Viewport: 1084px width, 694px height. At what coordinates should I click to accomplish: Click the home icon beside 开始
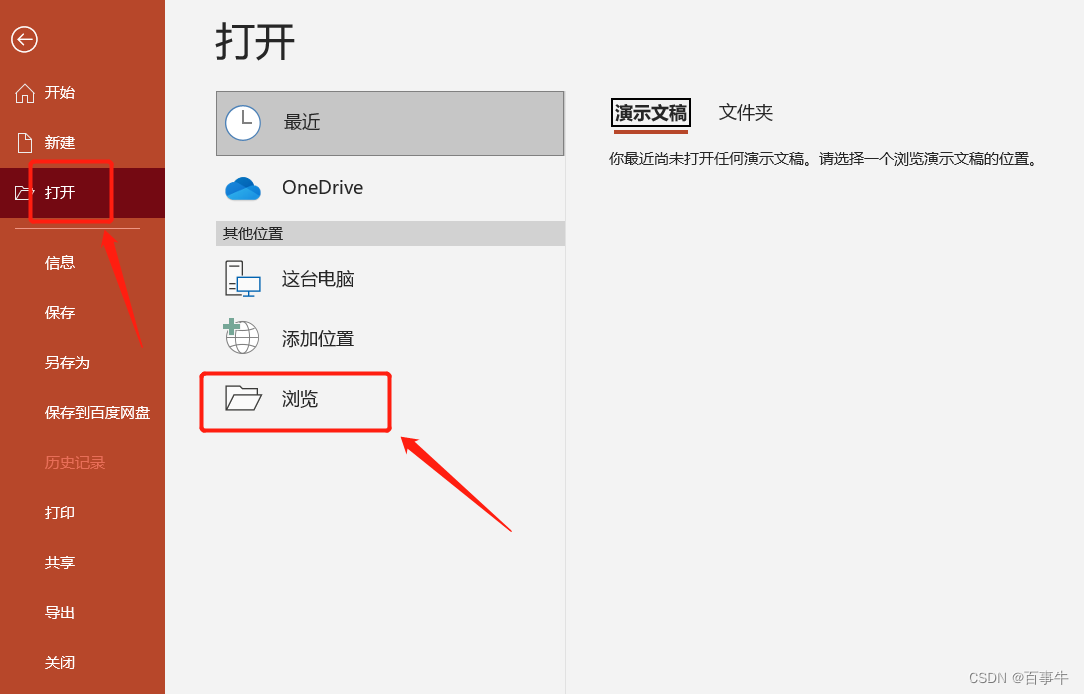click(25, 93)
